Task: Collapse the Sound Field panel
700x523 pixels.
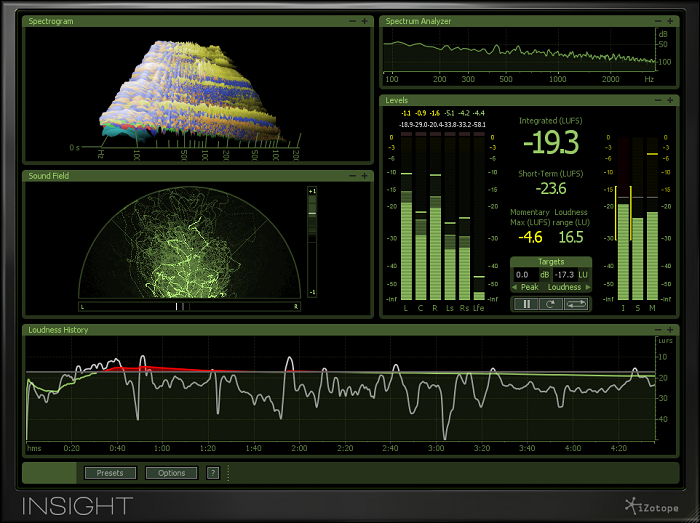Action: (x=351, y=176)
